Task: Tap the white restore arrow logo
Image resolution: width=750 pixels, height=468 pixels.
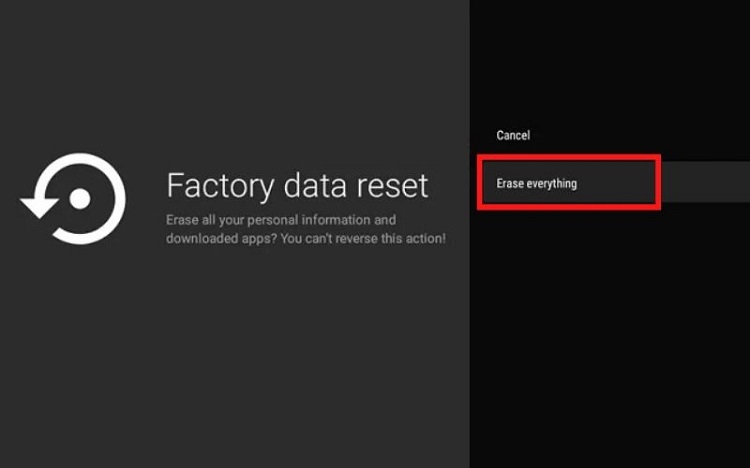Action: point(75,199)
